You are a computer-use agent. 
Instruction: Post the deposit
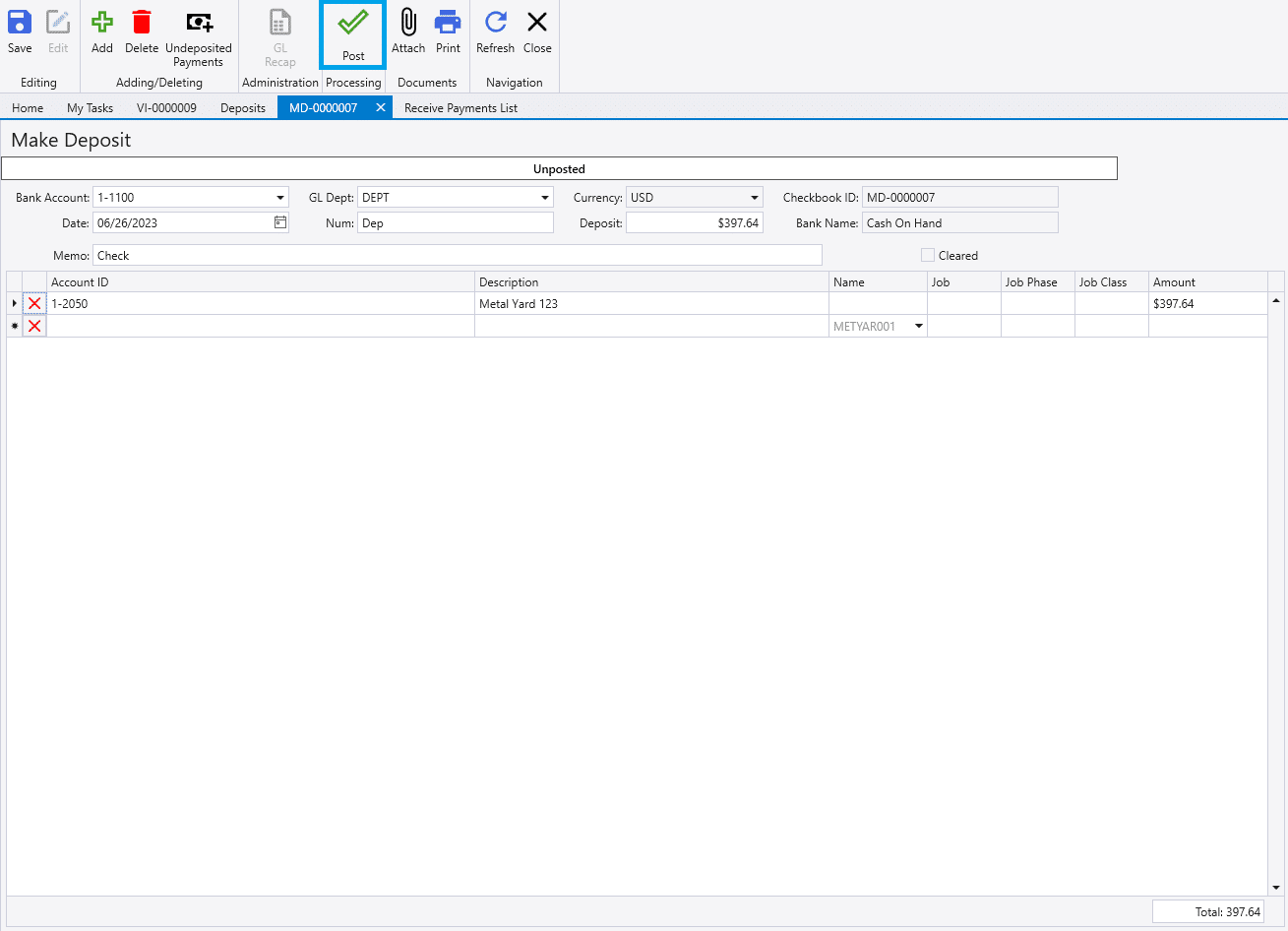click(351, 34)
